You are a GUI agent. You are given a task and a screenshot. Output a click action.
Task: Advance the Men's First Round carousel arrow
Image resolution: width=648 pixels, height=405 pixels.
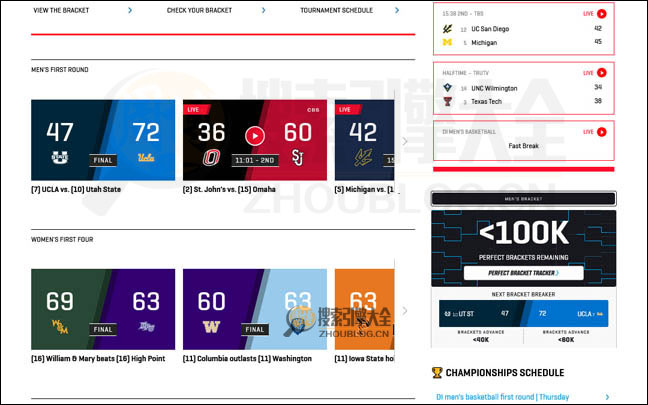click(x=405, y=141)
